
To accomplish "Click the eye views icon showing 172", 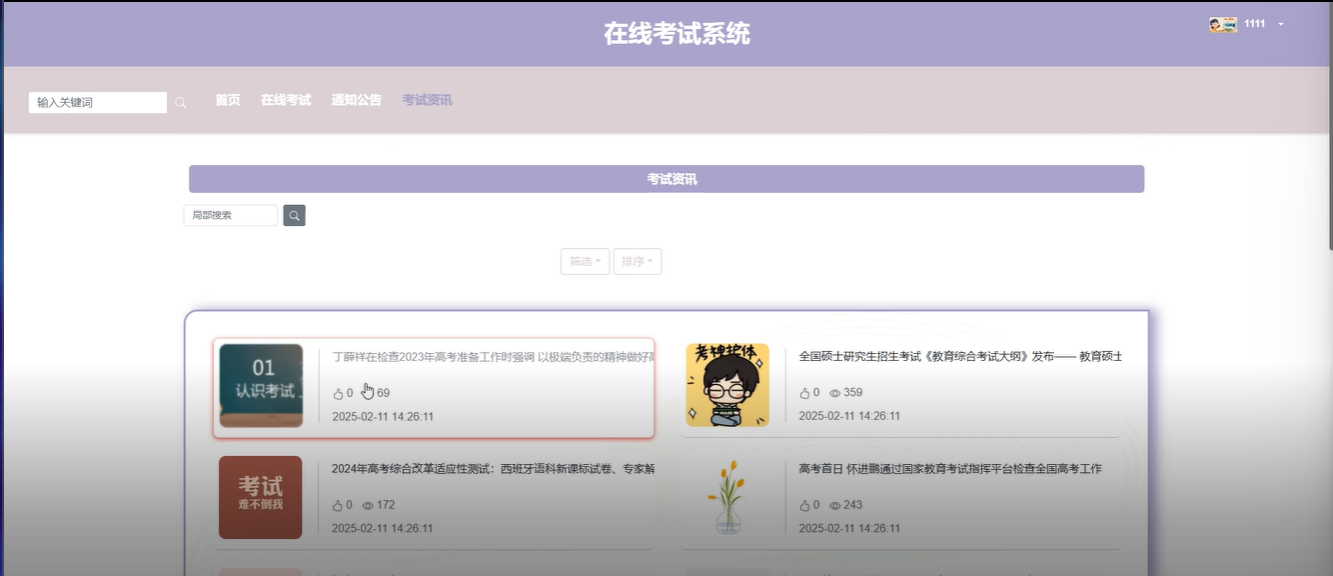I will [x=368, y=505].
